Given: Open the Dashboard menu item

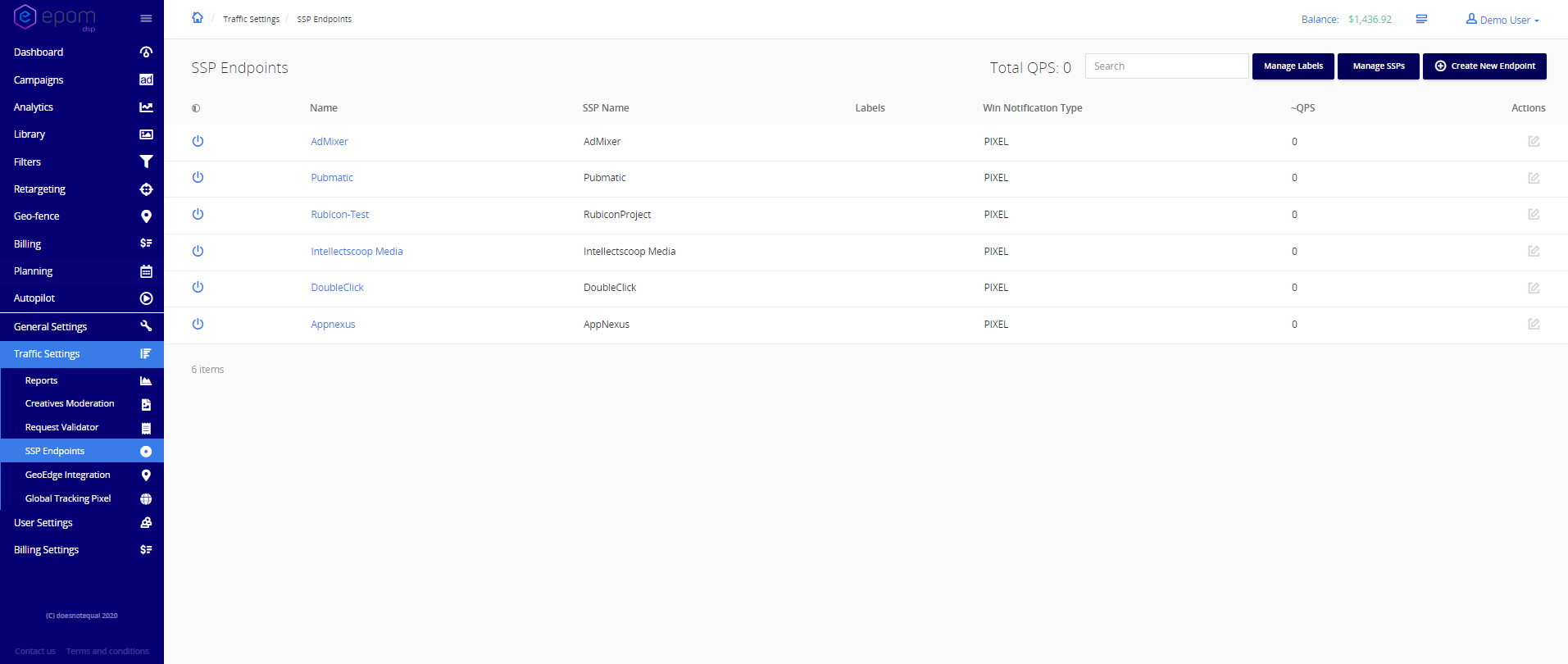Looking at the screenshot, I should 82,52.
